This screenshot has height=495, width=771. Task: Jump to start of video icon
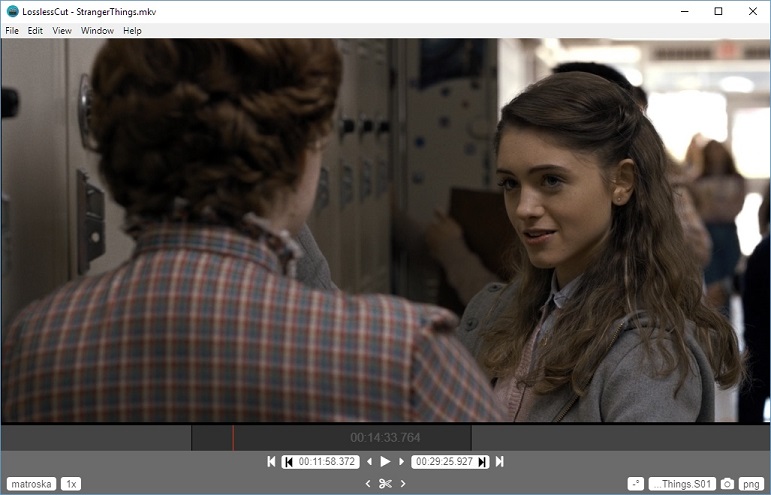tap(271, 462)
